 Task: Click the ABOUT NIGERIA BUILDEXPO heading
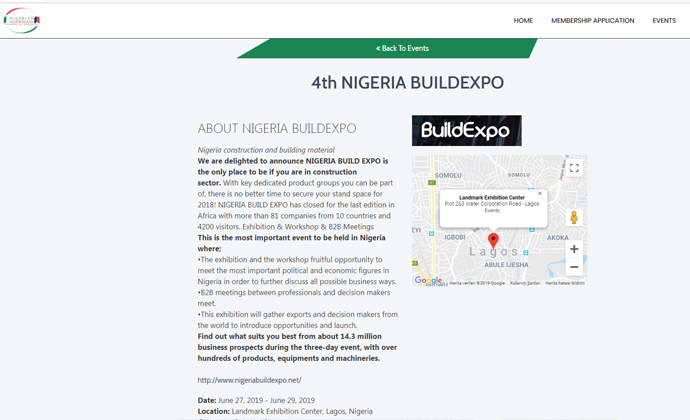point(277,129)
